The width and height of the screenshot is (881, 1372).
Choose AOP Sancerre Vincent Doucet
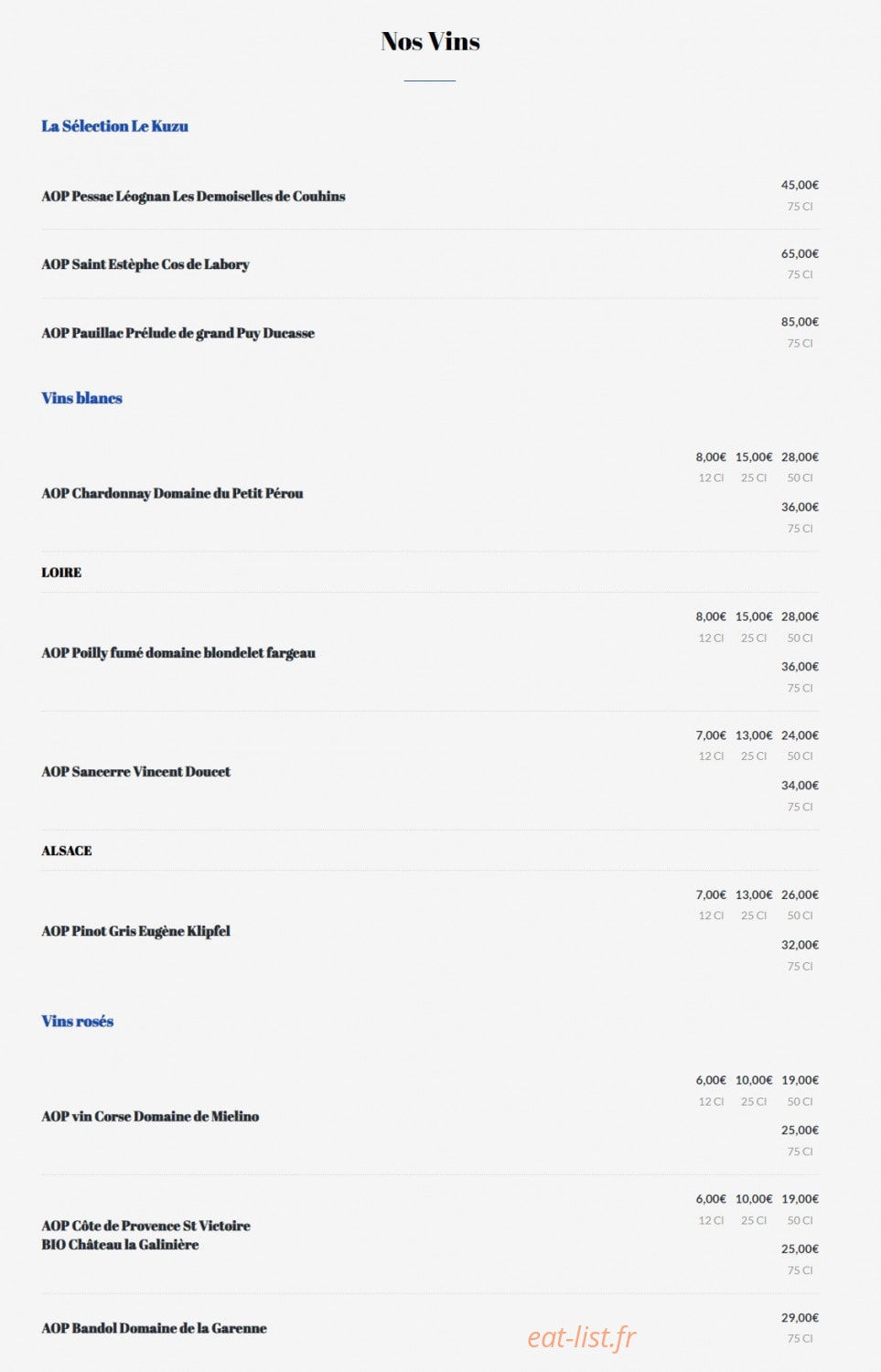(135, 772)
